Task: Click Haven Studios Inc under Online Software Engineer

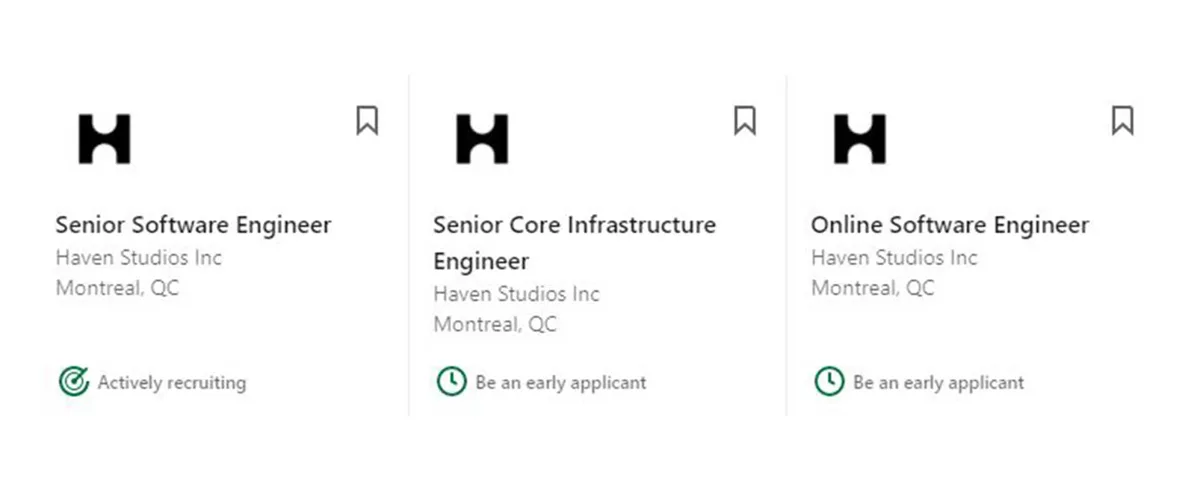Action: point(894,257)
